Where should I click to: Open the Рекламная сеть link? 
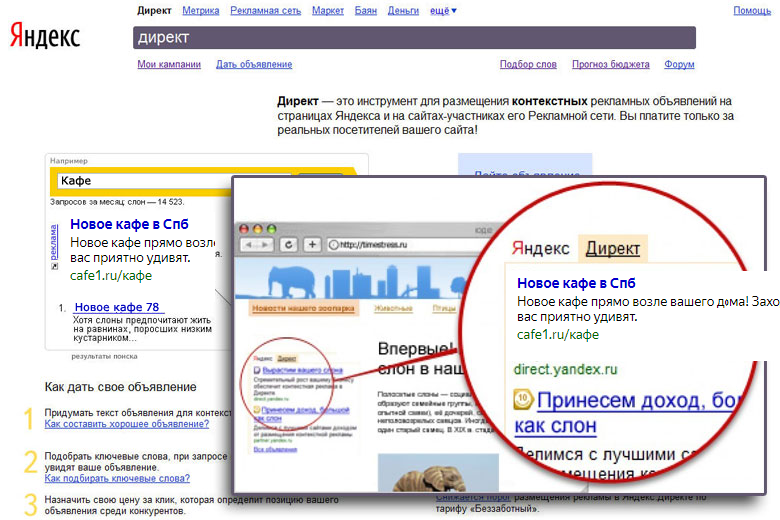coord(266,10)
